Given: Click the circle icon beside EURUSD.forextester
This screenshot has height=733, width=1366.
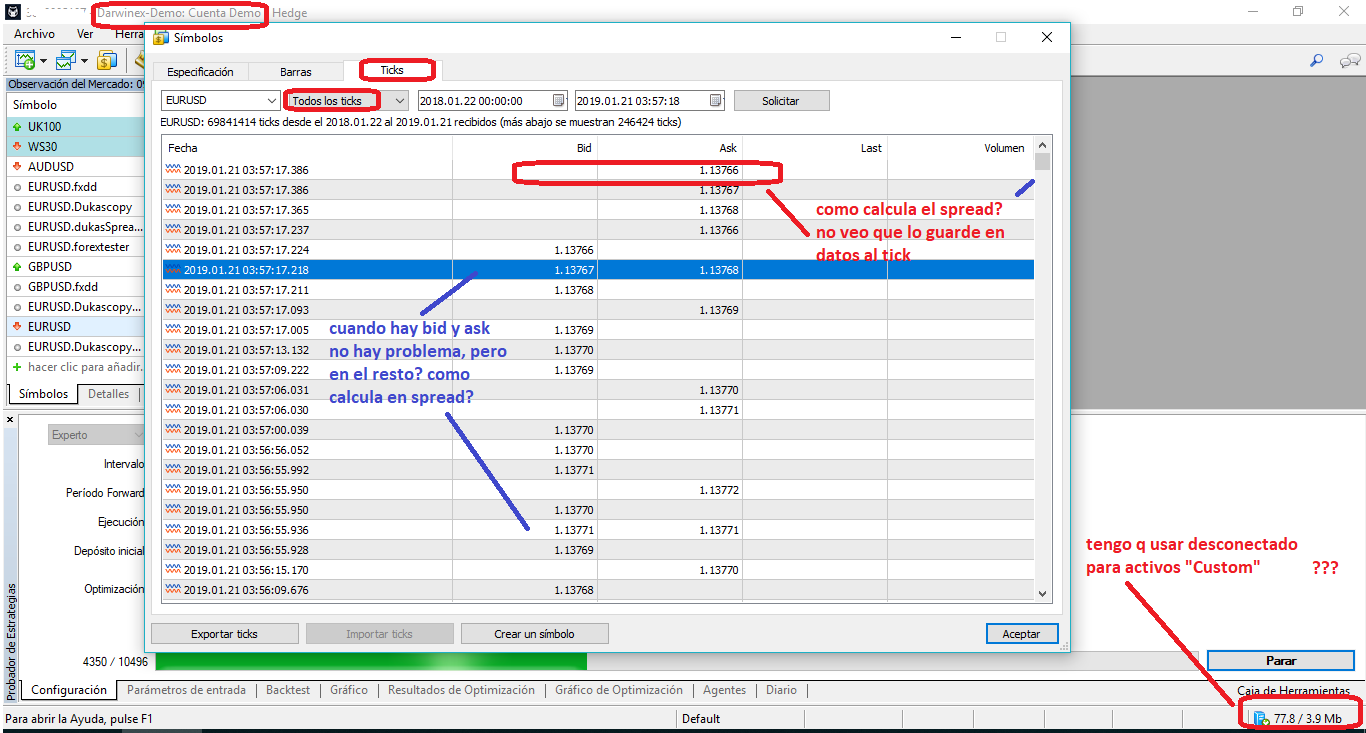Looking at the screenshot, I should click(16, 247).
